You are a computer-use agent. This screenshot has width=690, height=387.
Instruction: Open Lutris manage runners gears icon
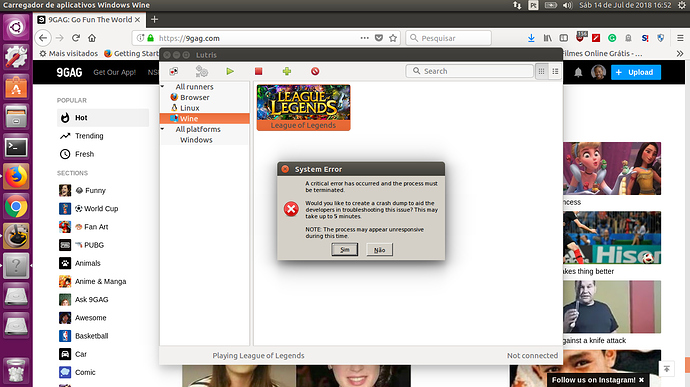click(202, 71)
